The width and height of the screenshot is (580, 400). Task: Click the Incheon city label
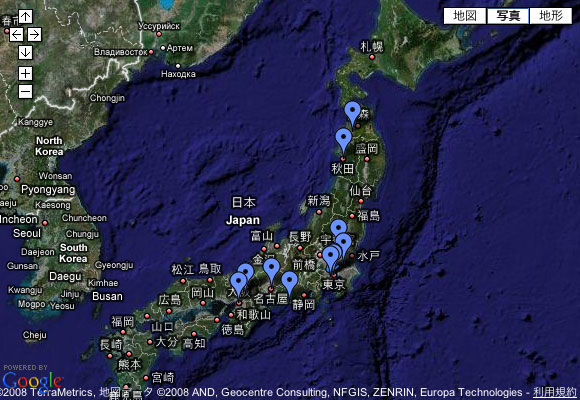click(19, 219)
